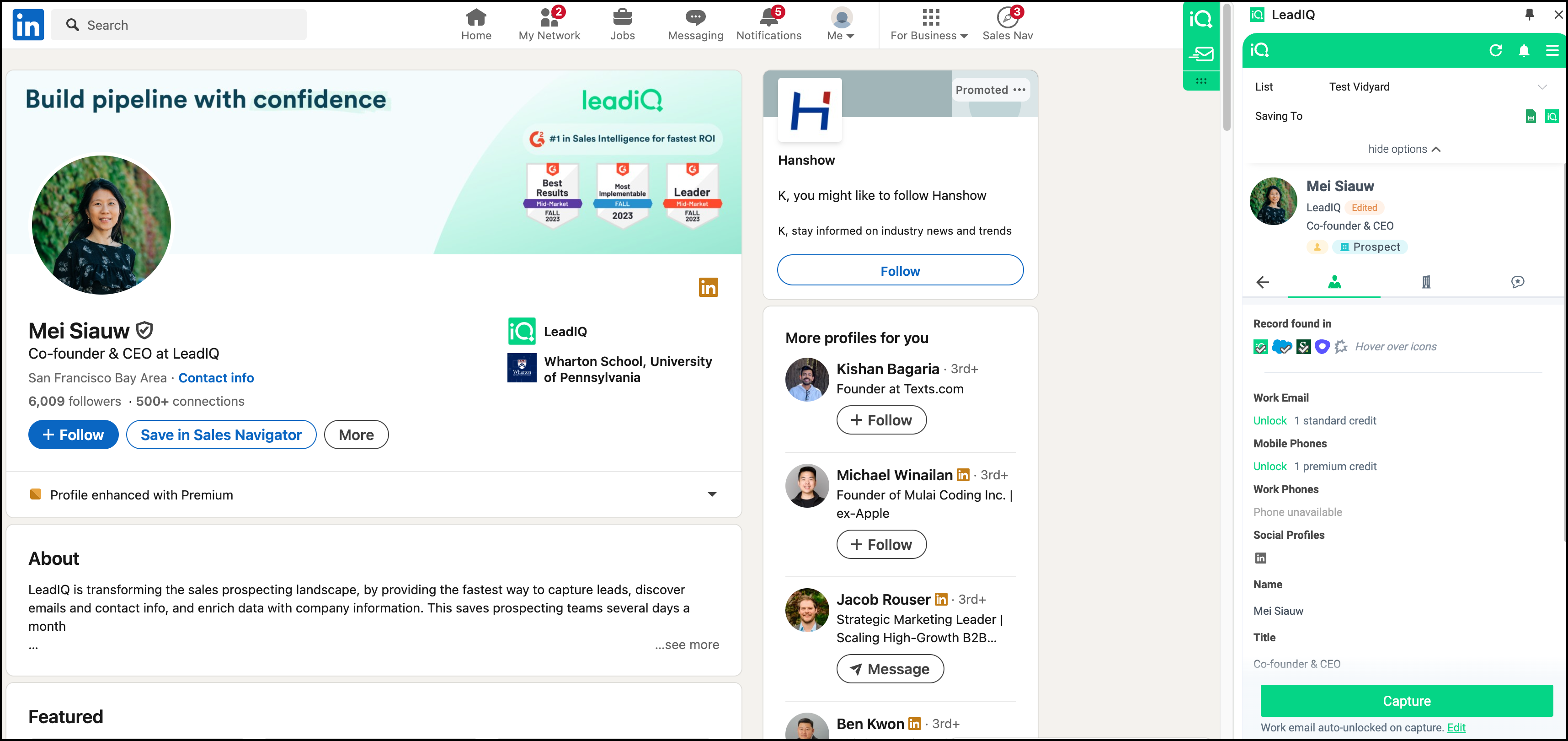Toggle saving to Google Sheets

(1530, 116)
